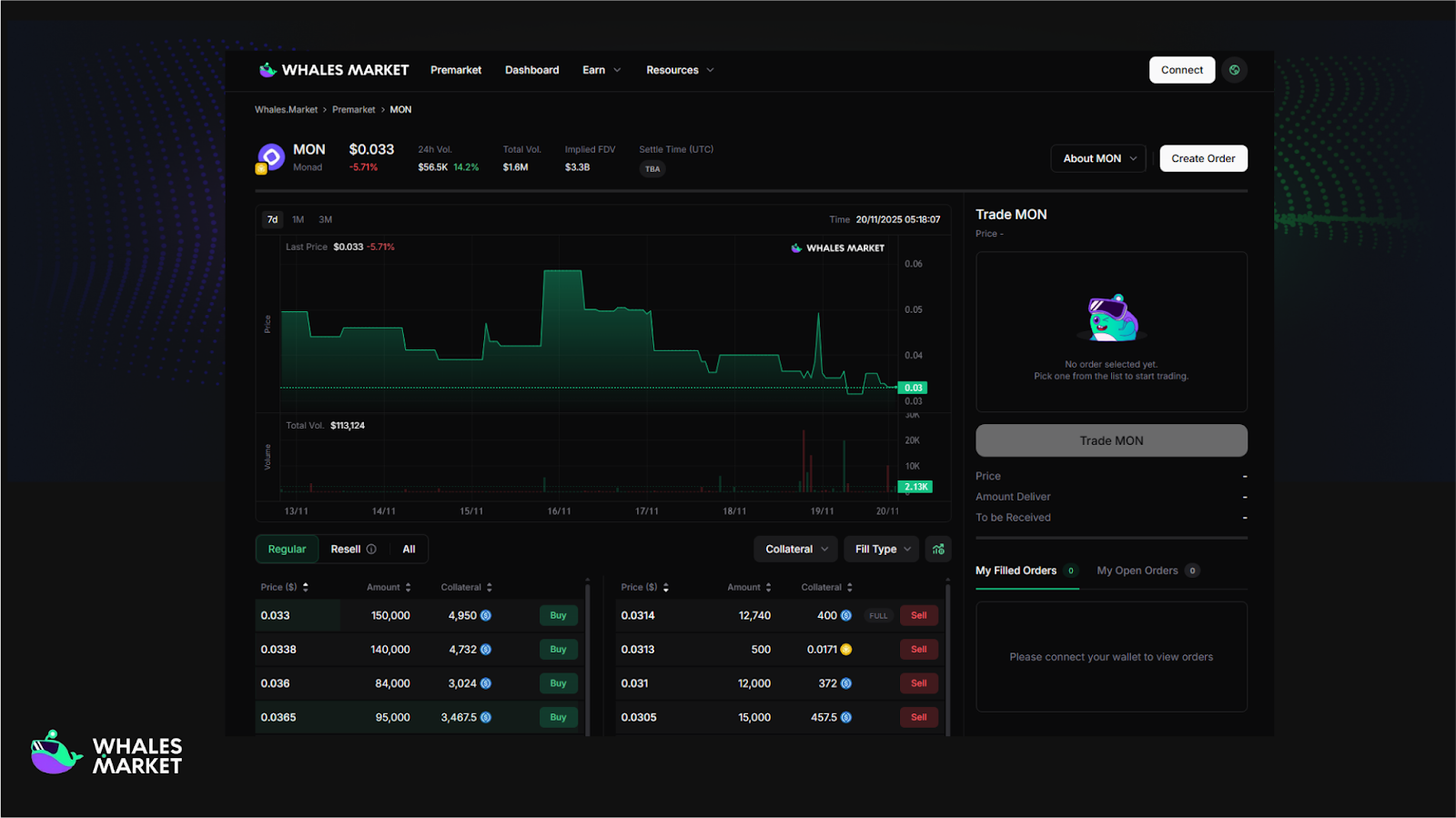
Task: Switch order list to Regular
Action: (x=287, y=549)
